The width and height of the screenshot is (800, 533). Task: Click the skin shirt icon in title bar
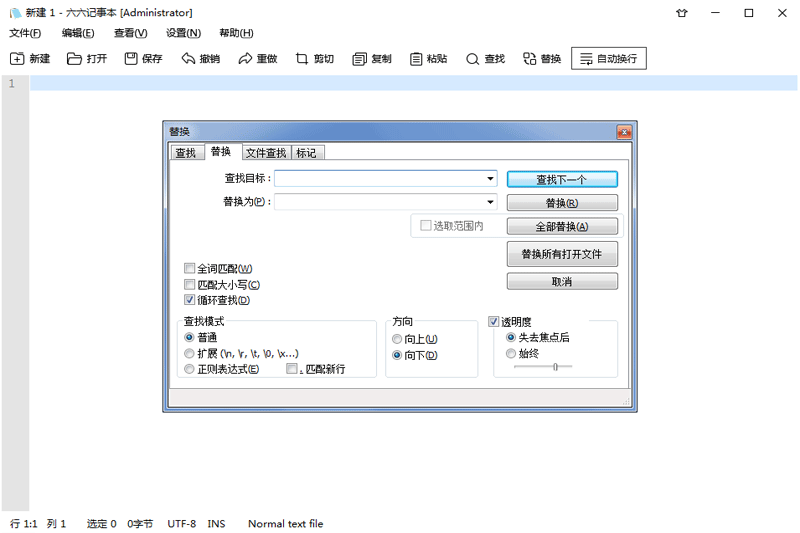click(682, 13)
